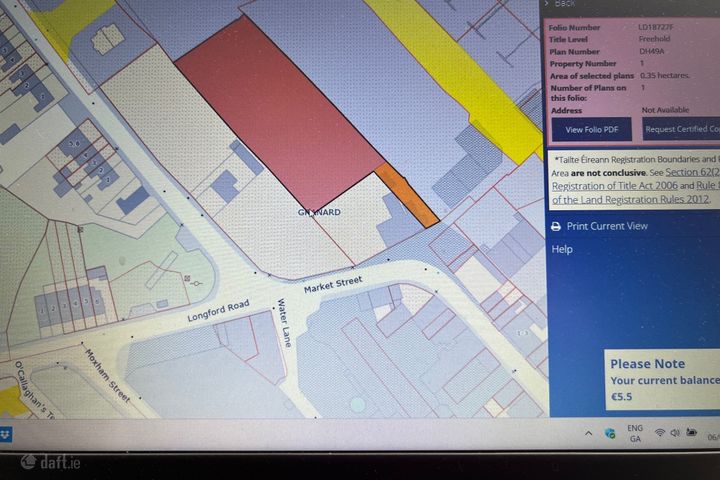Click the Water Lane label

tap(284, 322)
